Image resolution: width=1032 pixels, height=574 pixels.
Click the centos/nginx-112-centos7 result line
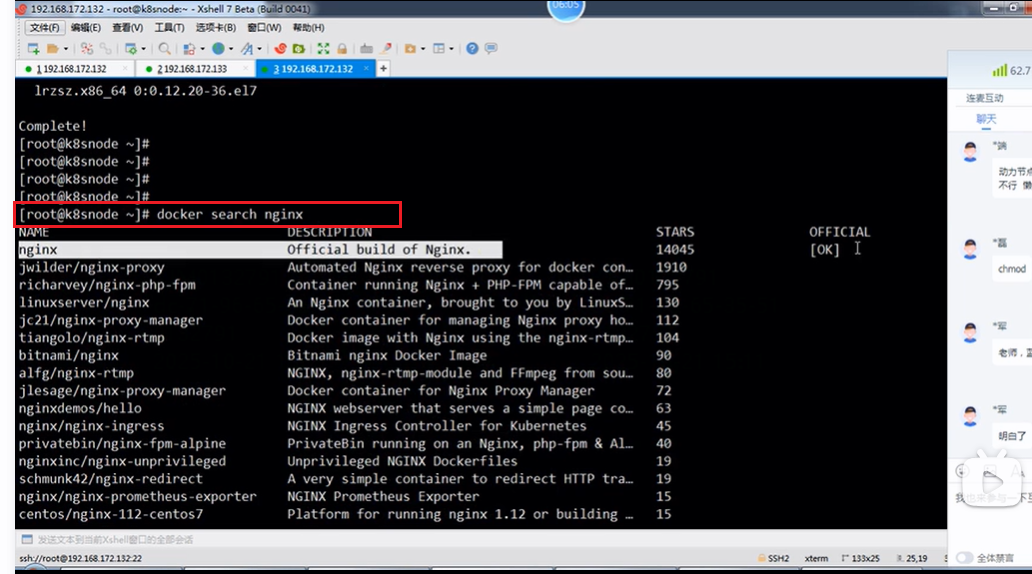tap(111, 514)
